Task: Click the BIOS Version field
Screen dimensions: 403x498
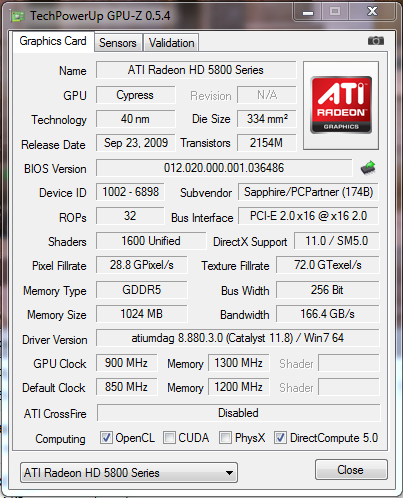Action: [224, 168]
